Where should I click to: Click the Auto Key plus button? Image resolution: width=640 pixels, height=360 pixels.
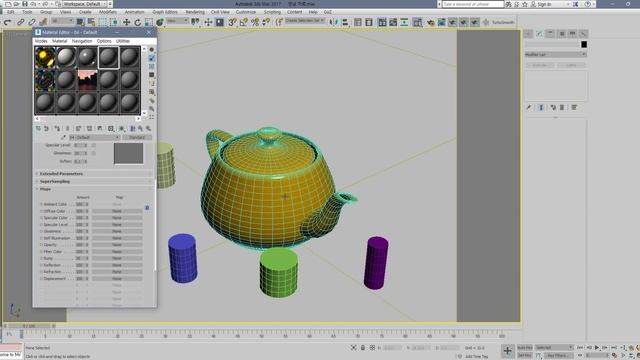507,351
